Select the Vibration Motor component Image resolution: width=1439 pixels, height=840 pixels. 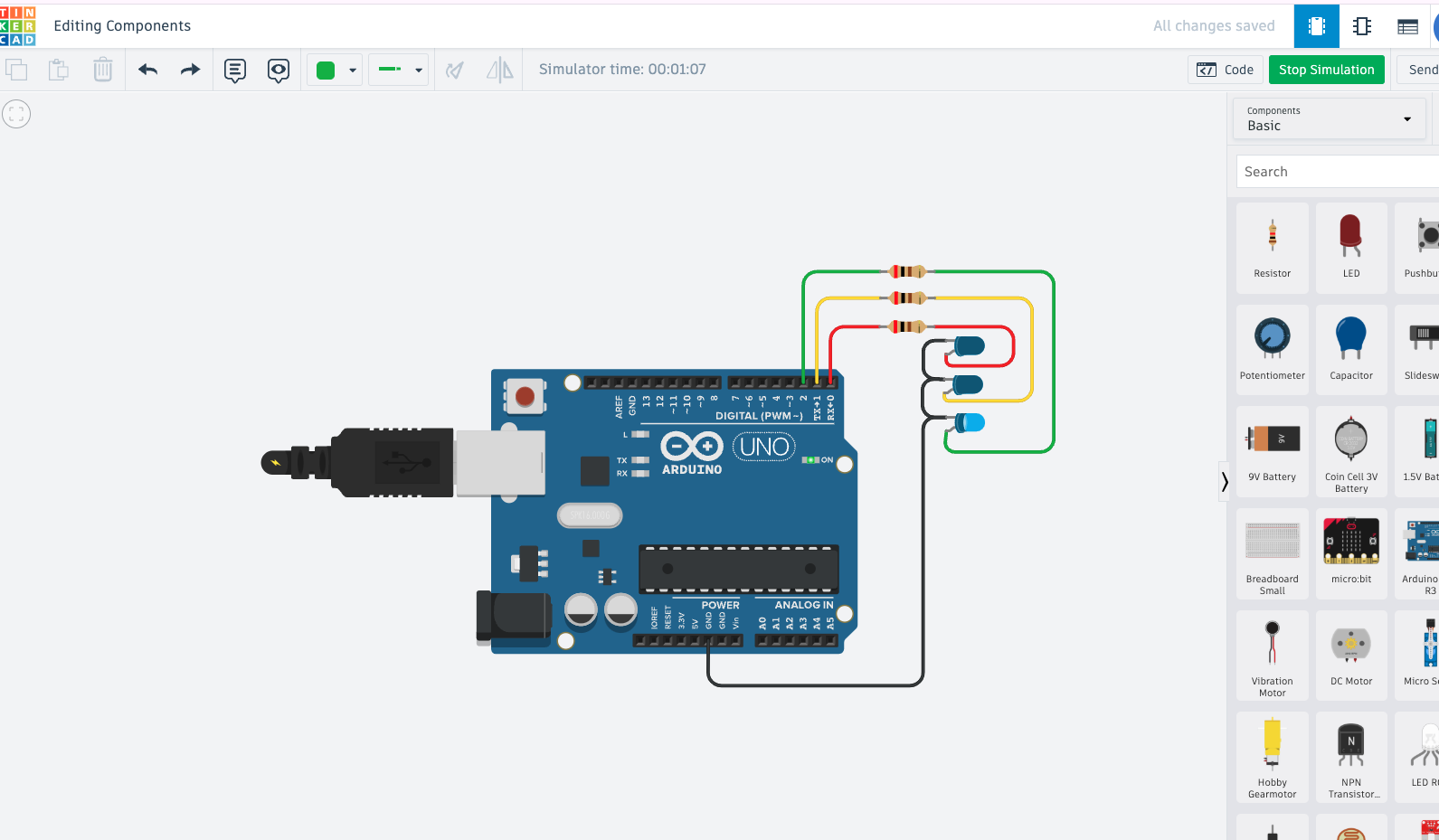(x=1273, y=656)
